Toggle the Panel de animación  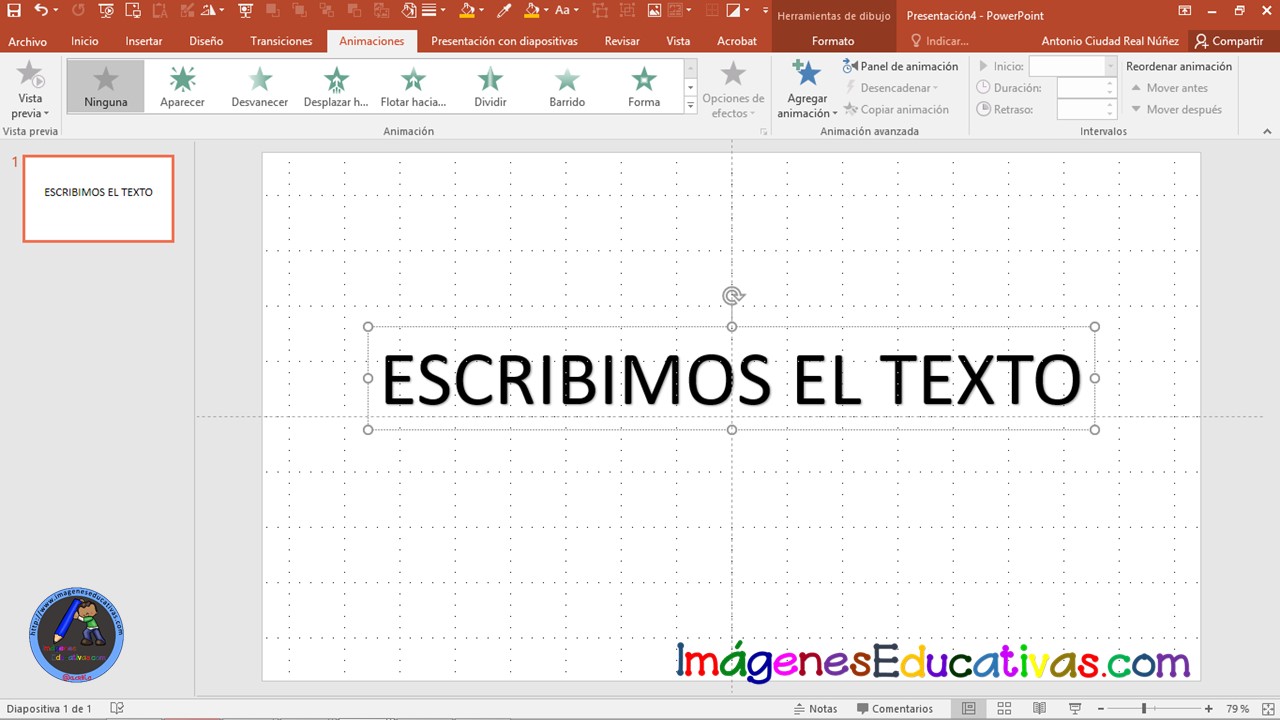(900, 66)
